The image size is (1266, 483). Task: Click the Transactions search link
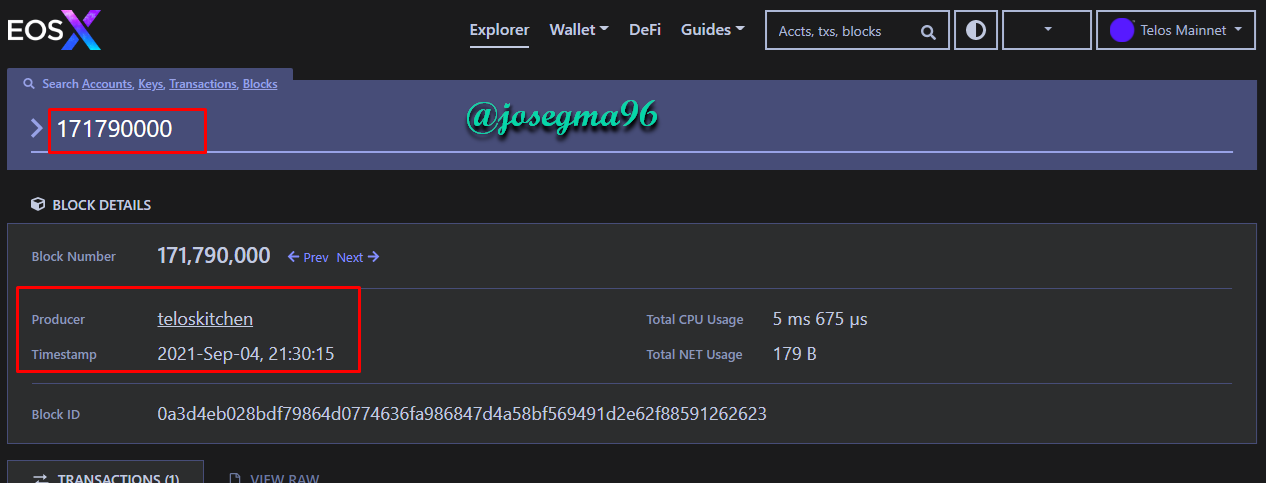(x=203, y=84)
